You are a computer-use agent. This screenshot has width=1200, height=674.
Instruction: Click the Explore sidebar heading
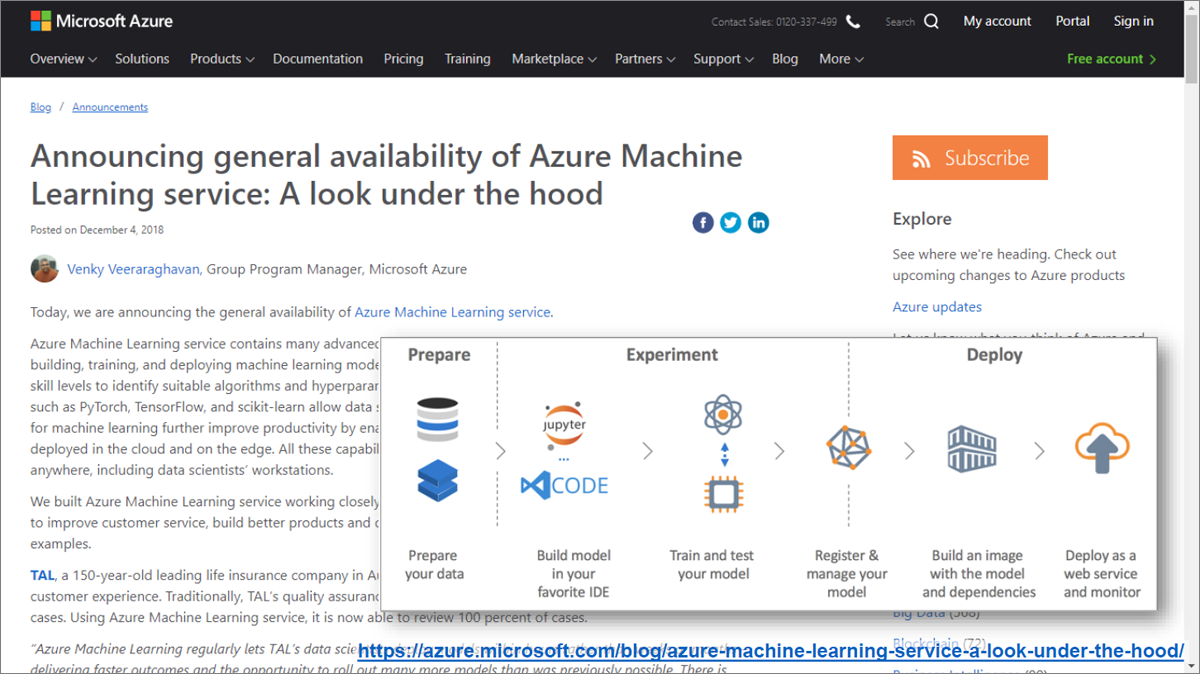[x=922, y=219]
